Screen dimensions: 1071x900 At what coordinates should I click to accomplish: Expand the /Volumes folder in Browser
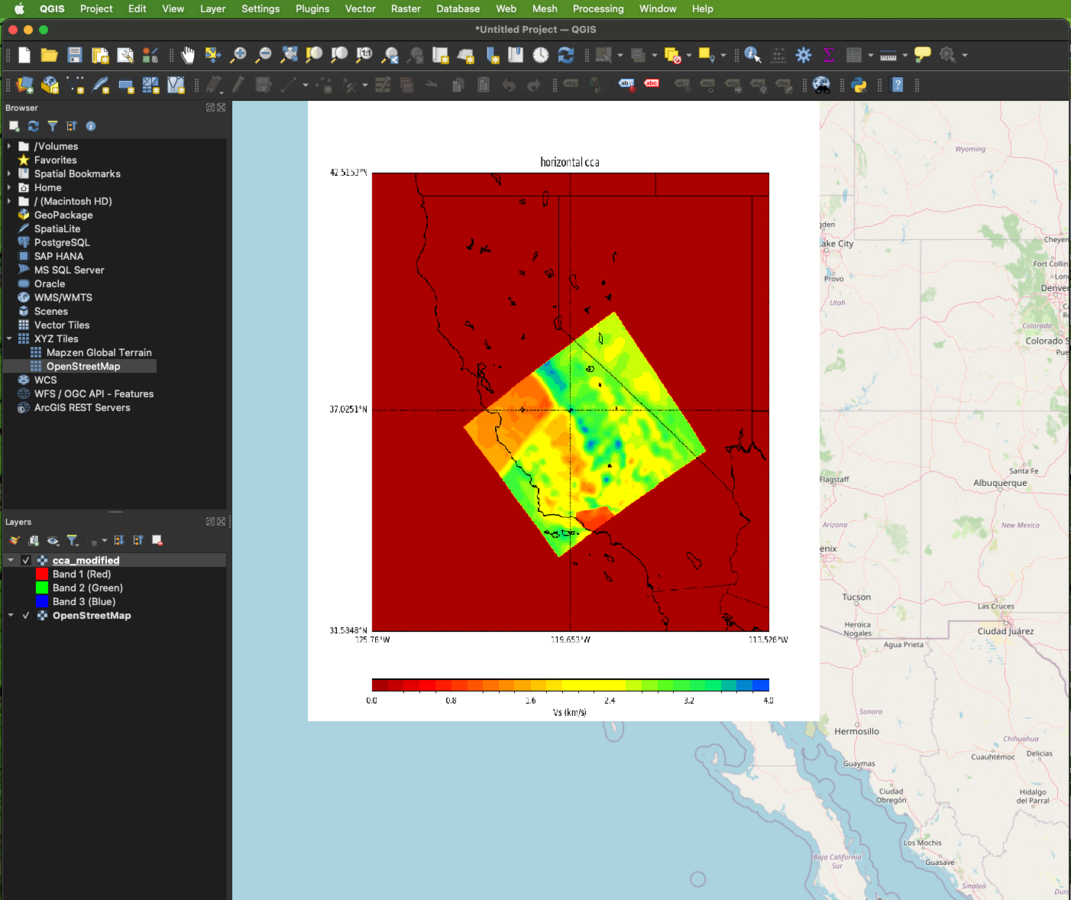point(10,146)
